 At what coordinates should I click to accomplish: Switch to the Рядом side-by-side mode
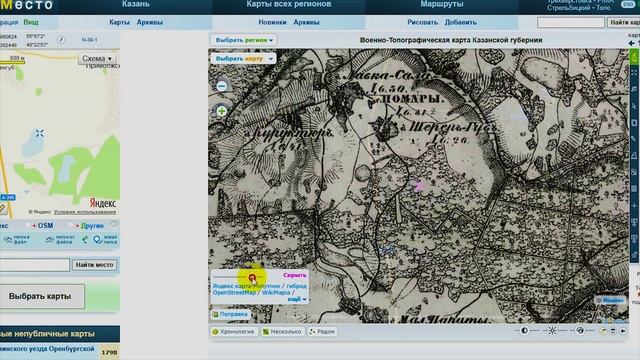click(x=322, y=331)
